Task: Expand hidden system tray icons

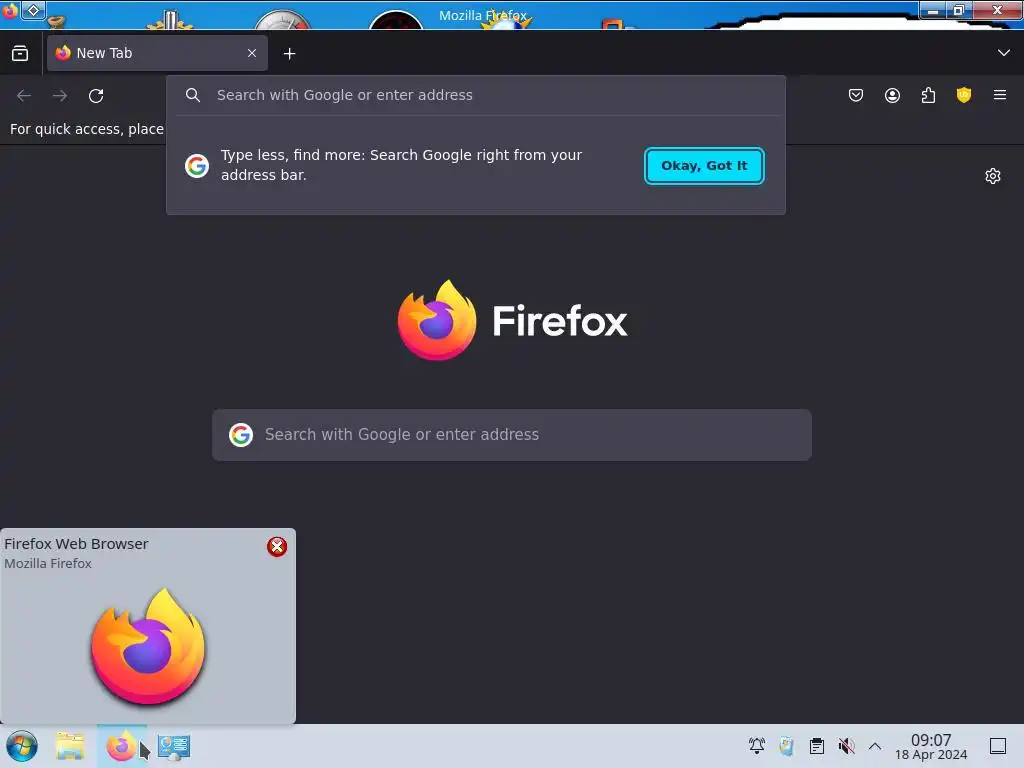Action: coord(875,746)
